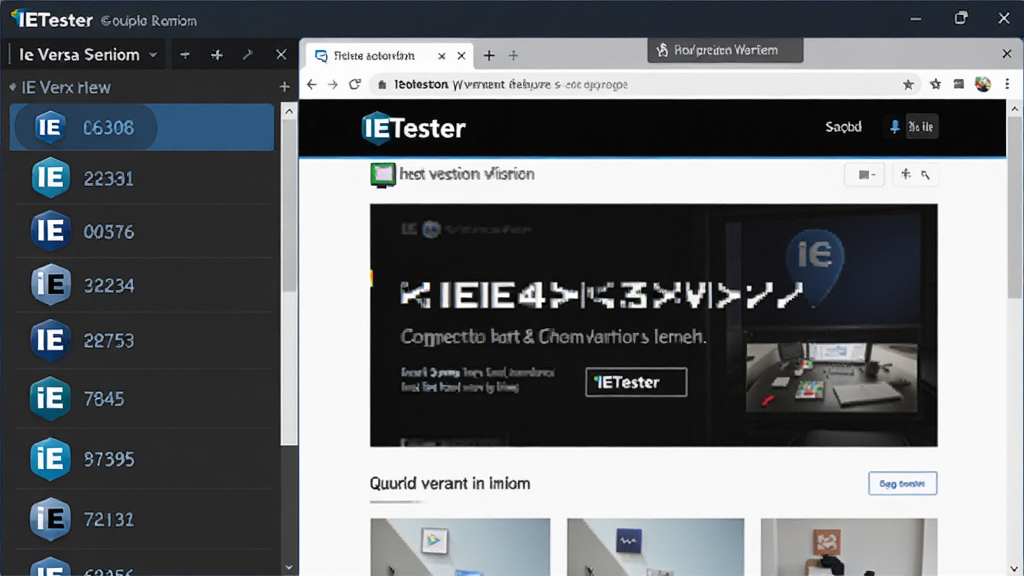
Task: Open the Ie Versa Seniom dropdown
Action: 88,55
